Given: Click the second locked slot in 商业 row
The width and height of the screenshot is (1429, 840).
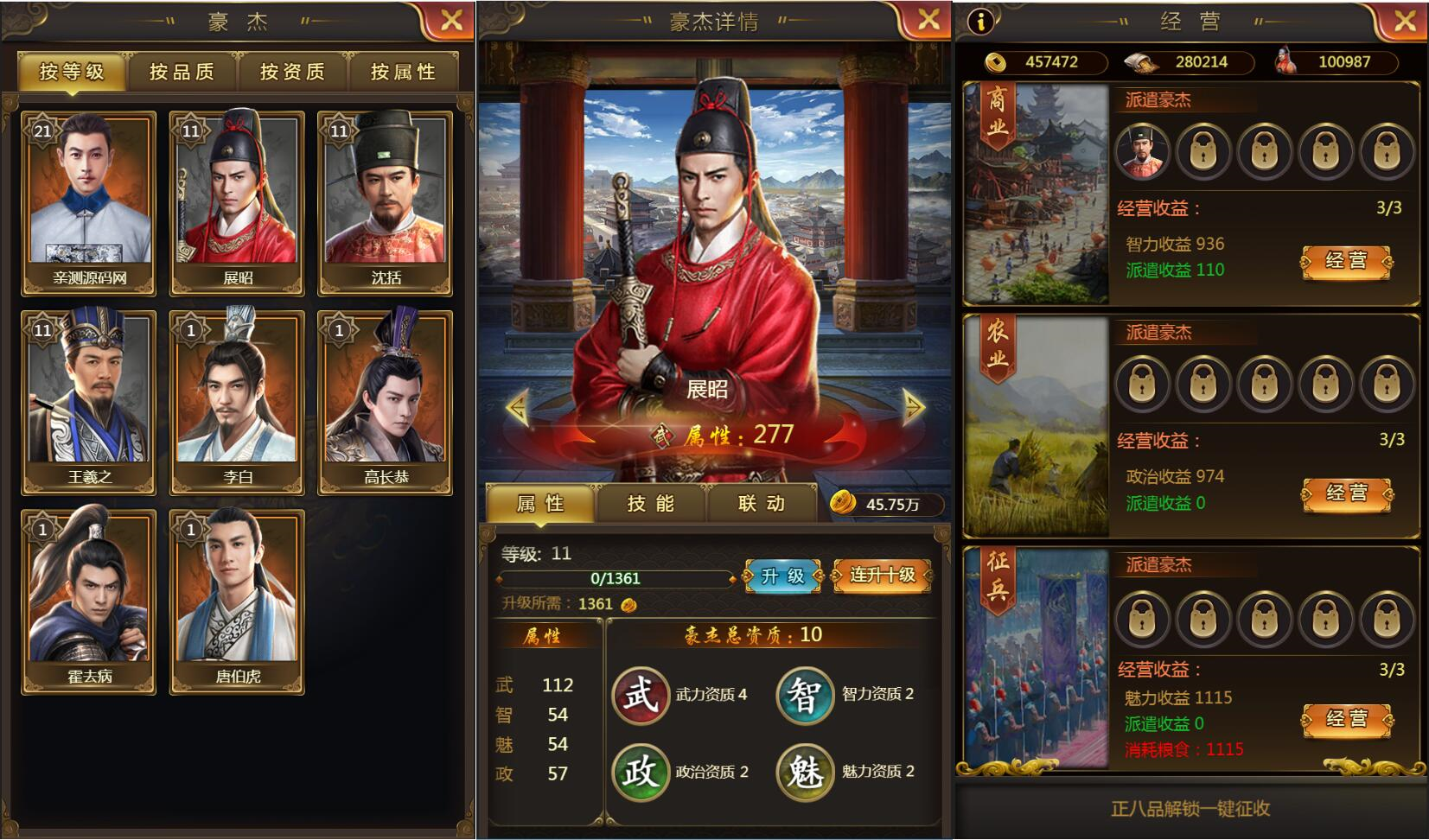Looking at the screenshot, I should click(1203, 151).
